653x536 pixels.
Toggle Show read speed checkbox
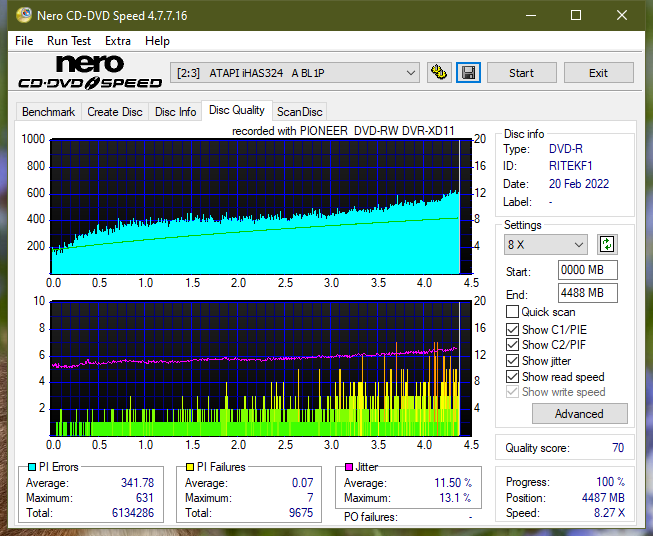[512, 376]
